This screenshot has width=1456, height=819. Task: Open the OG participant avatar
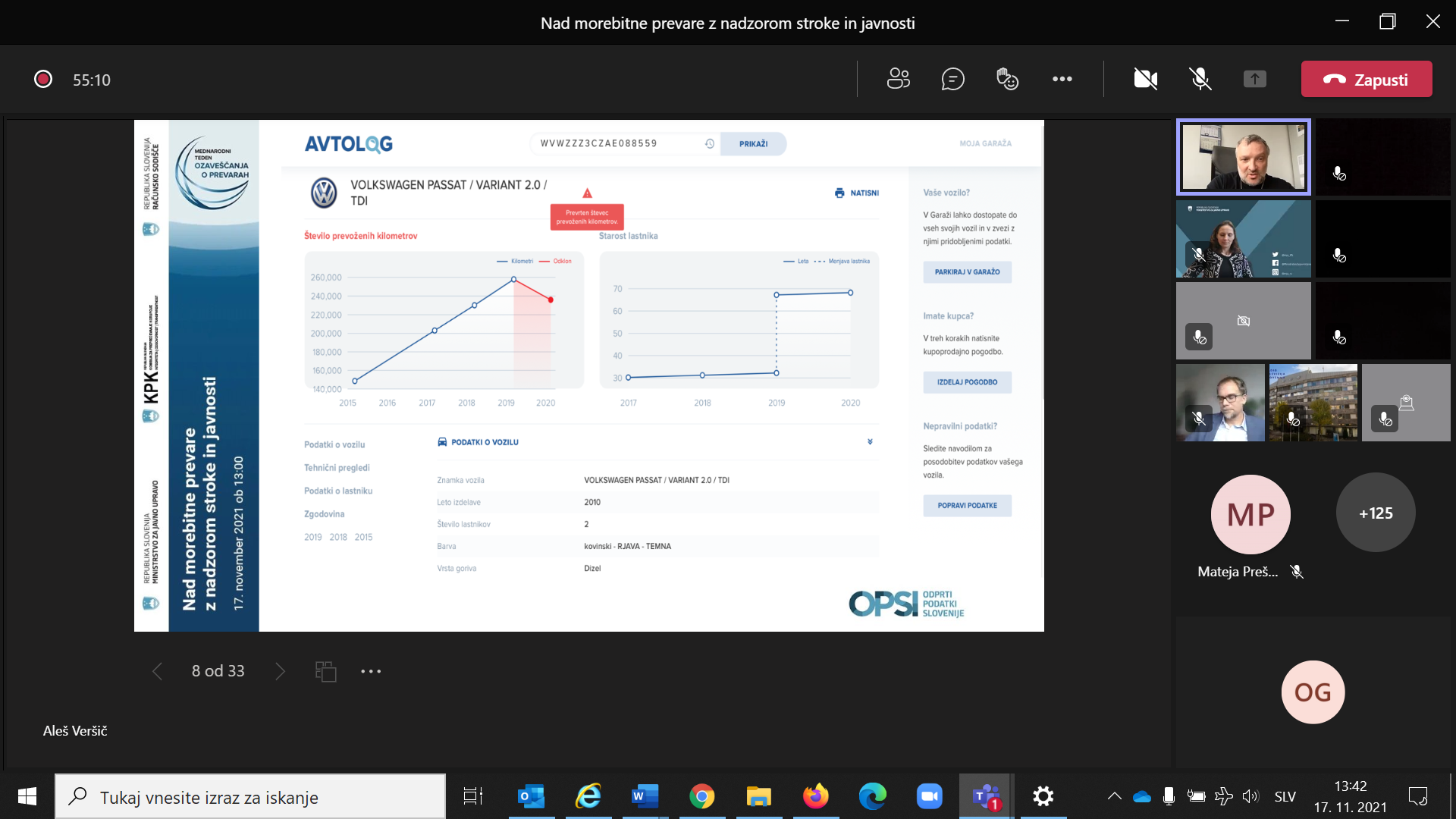point(1313,692)
